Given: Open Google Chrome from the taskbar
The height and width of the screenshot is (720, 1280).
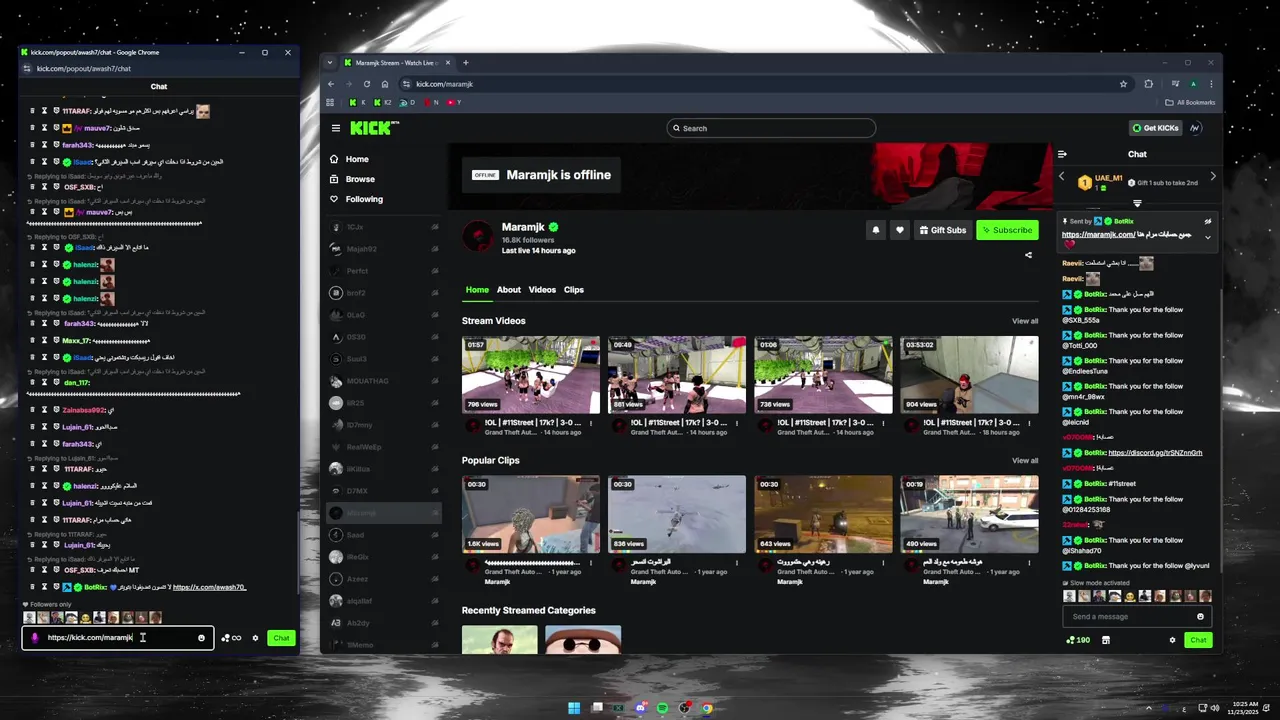Looking at the screenshot, I should coord(707,708).
